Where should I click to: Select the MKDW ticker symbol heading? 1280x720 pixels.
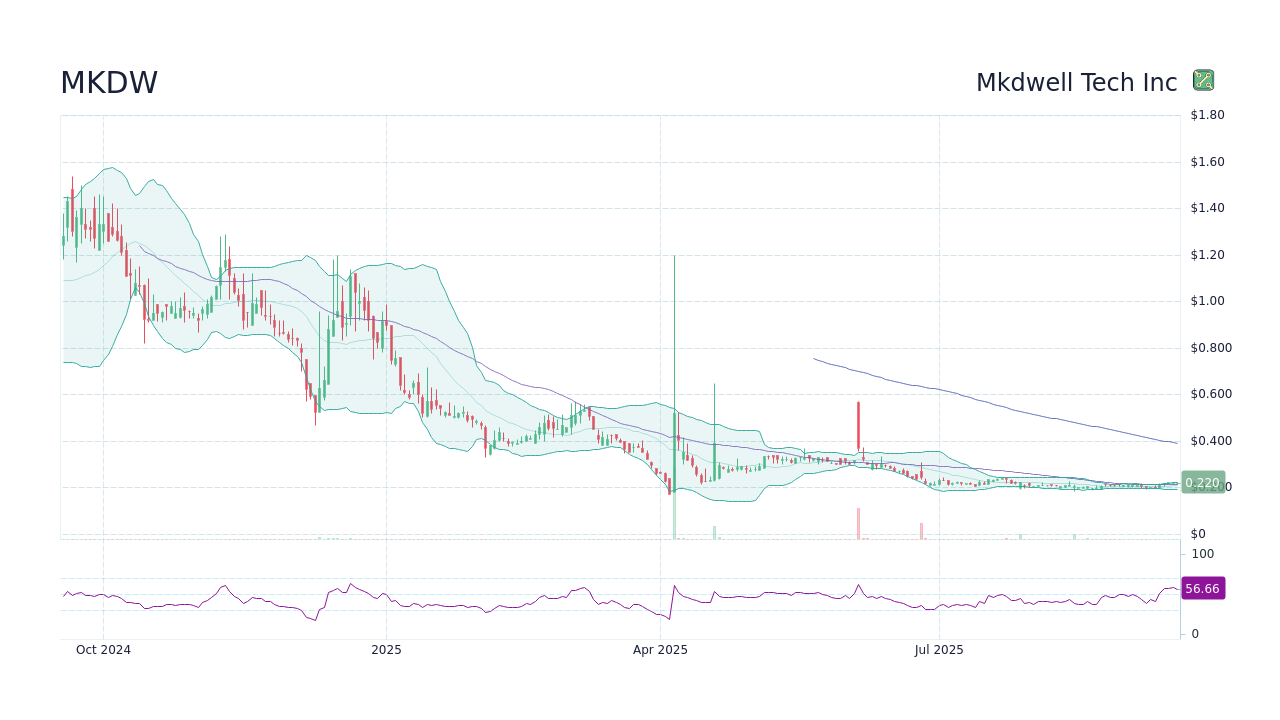click(x=109, y=82)
